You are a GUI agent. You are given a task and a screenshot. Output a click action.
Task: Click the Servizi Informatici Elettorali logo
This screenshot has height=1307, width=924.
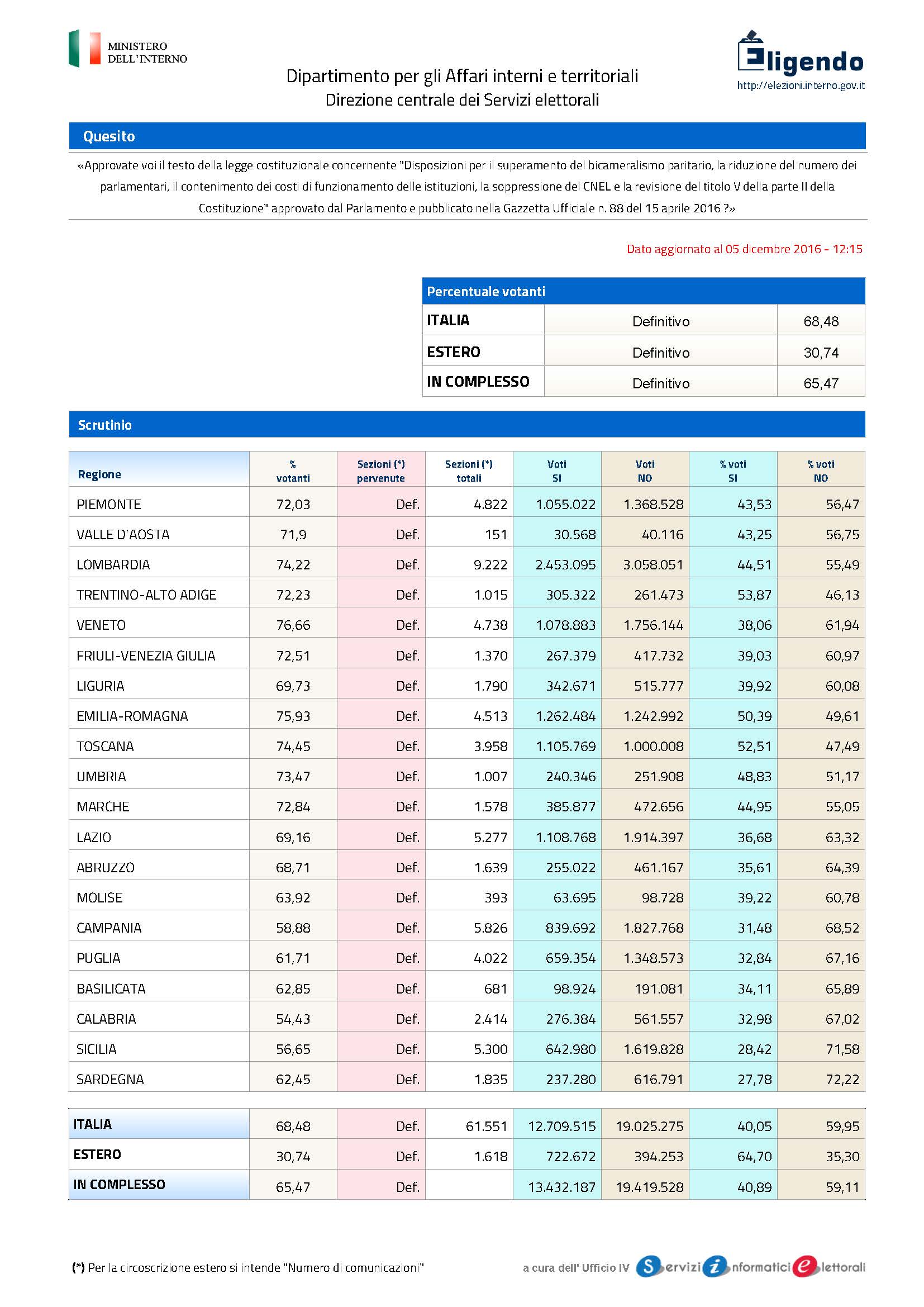[750, 1267]
